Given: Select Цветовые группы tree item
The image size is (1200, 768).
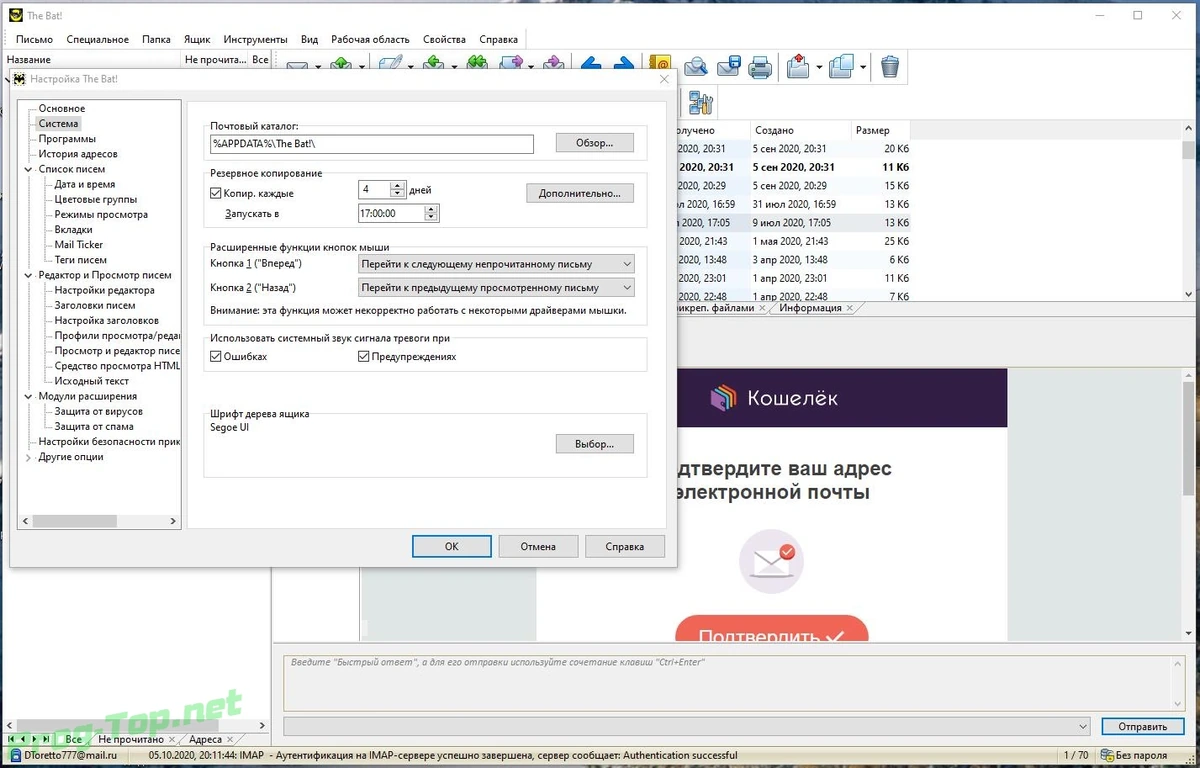Looking at the screenshot, I should [x=96, y=199].
